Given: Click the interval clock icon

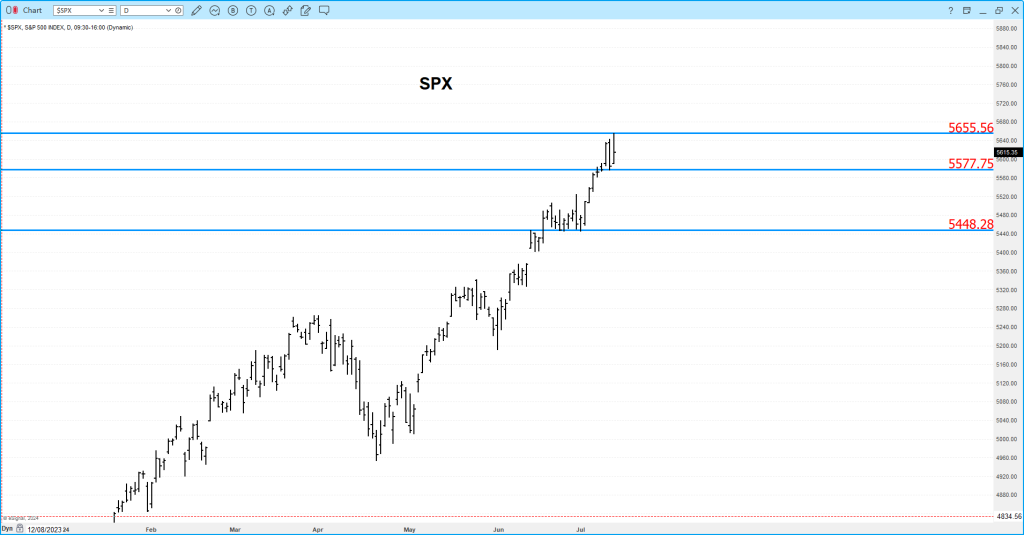Looking at the screenshot, I should (x=178, y=10).
